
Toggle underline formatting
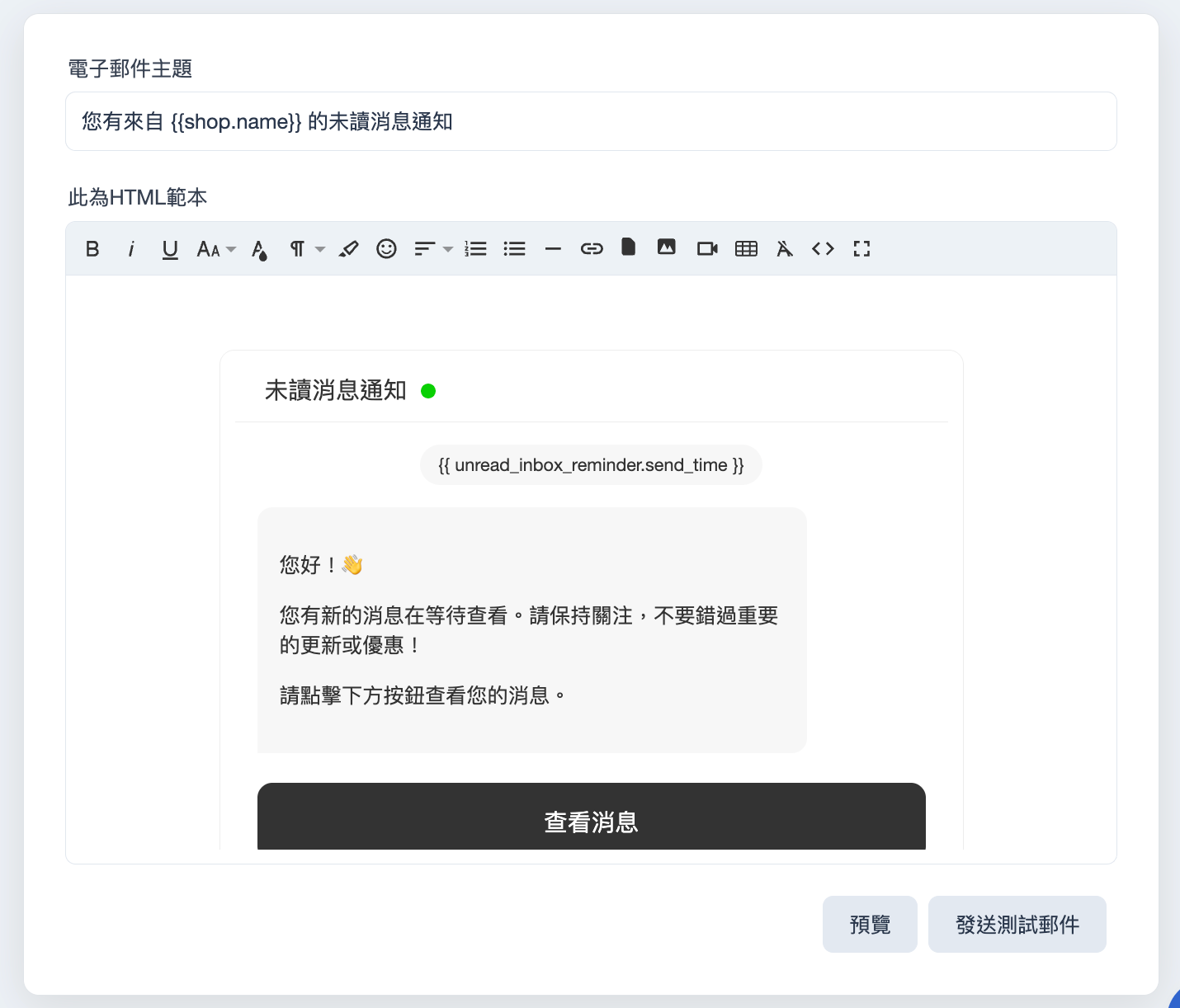[x=170, y=249]
